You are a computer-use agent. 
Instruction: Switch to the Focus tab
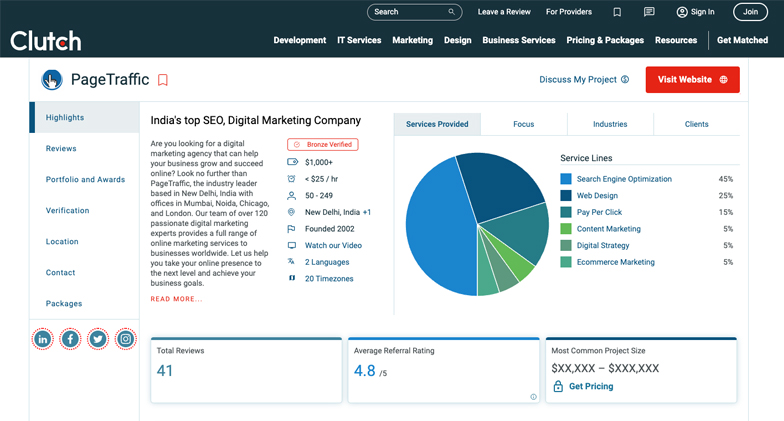[524, 124]
